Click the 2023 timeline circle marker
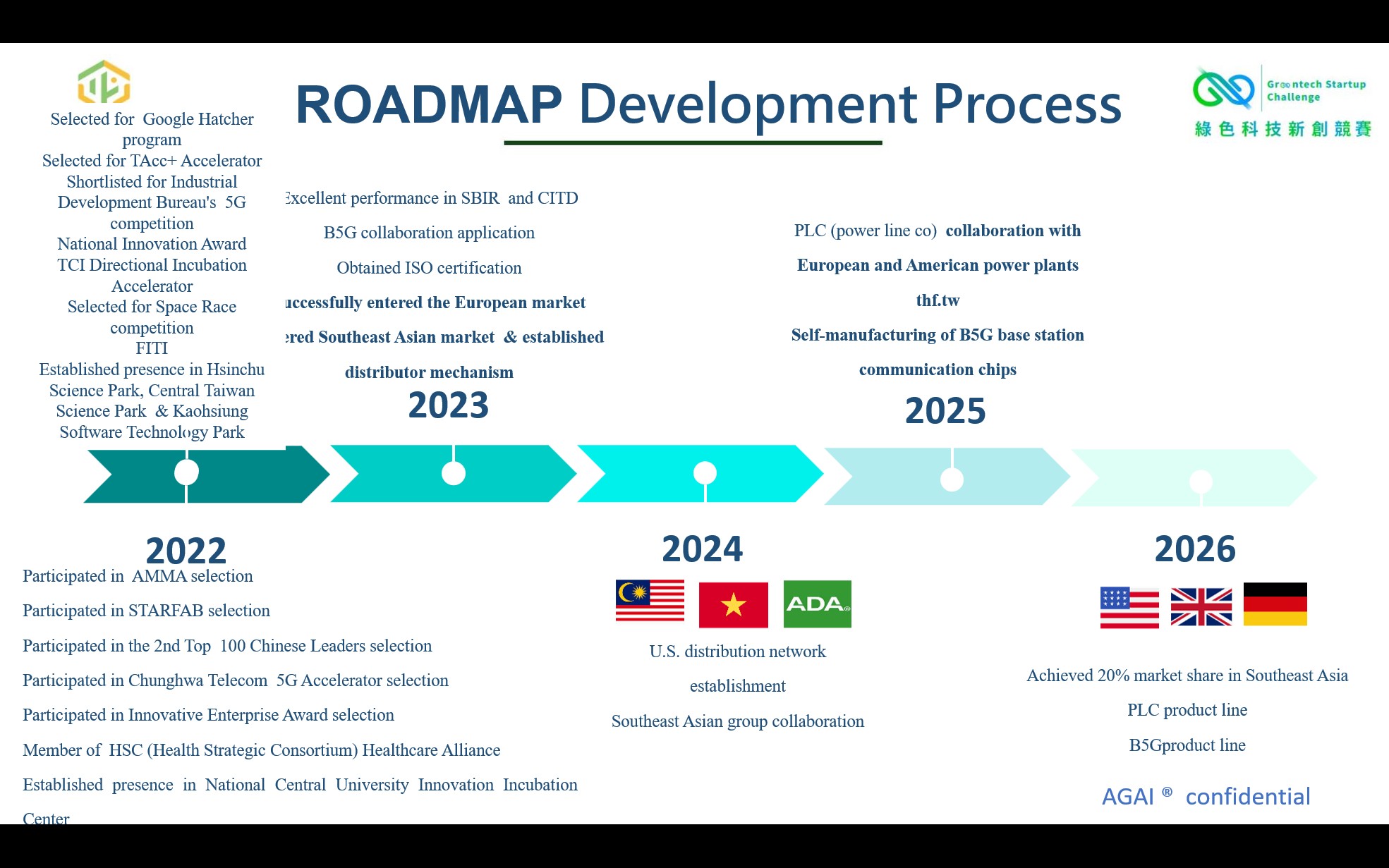The height and width of the screenshot is (868, 1389). point(454,472)
